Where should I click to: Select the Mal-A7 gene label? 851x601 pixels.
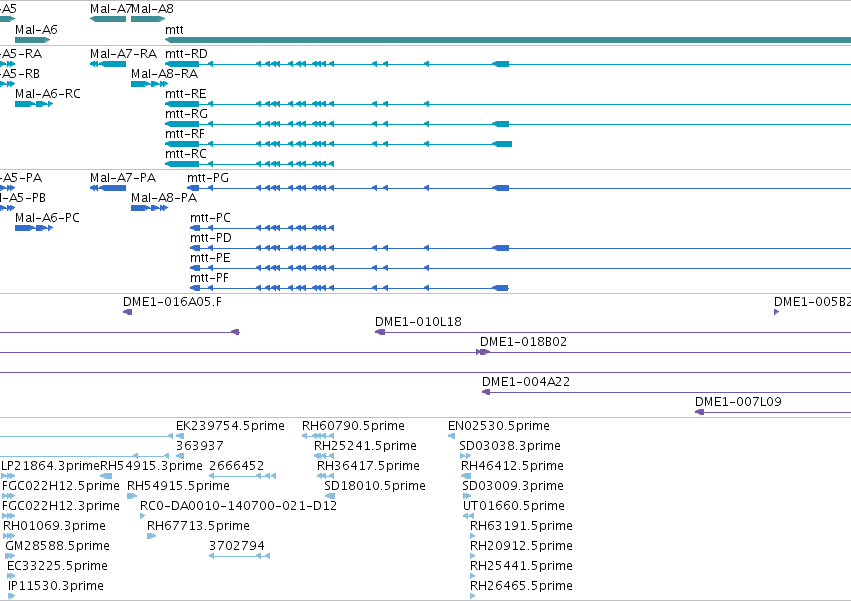pyautogui.click(x=111, y=9)
